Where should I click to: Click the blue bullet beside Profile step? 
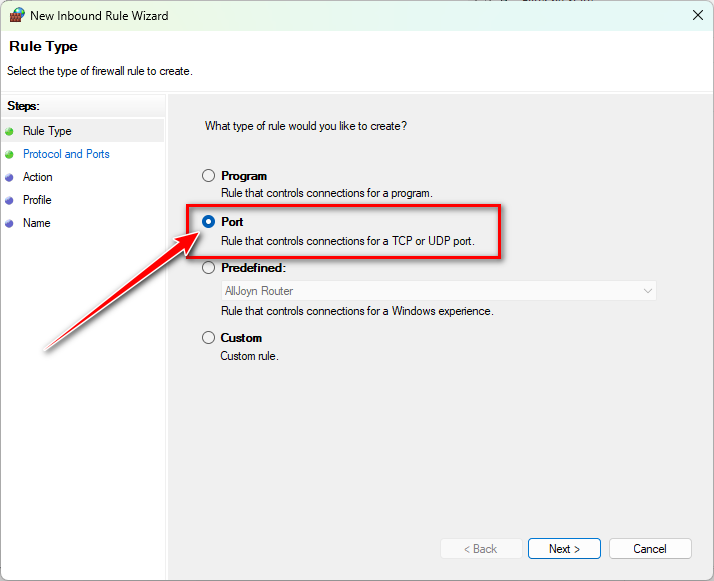pyautogui.click(x=9, y=200)
